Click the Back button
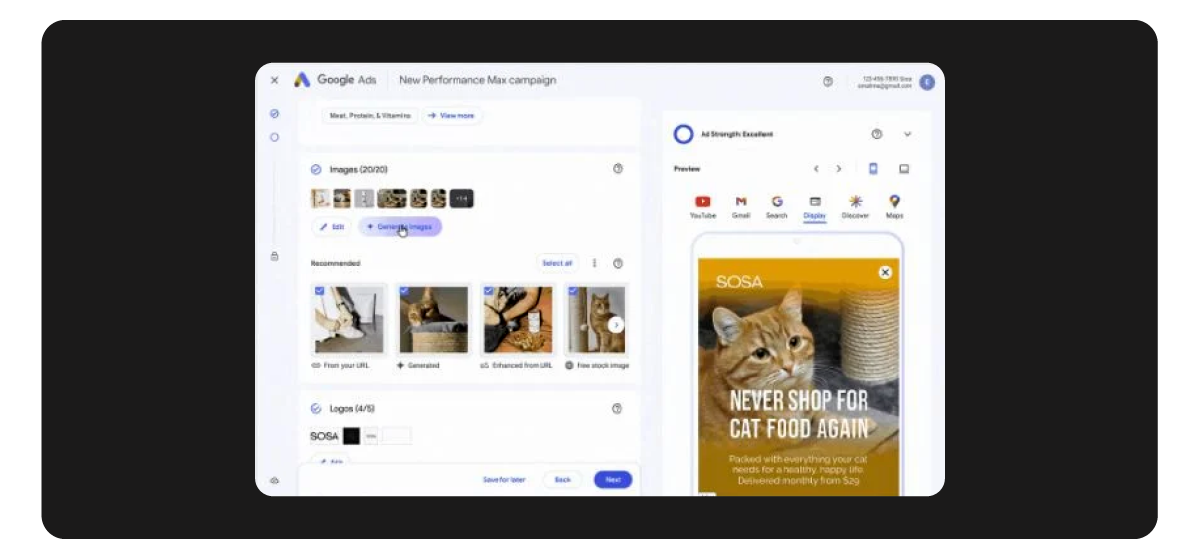1200x559 pixels. pos(562,480)
